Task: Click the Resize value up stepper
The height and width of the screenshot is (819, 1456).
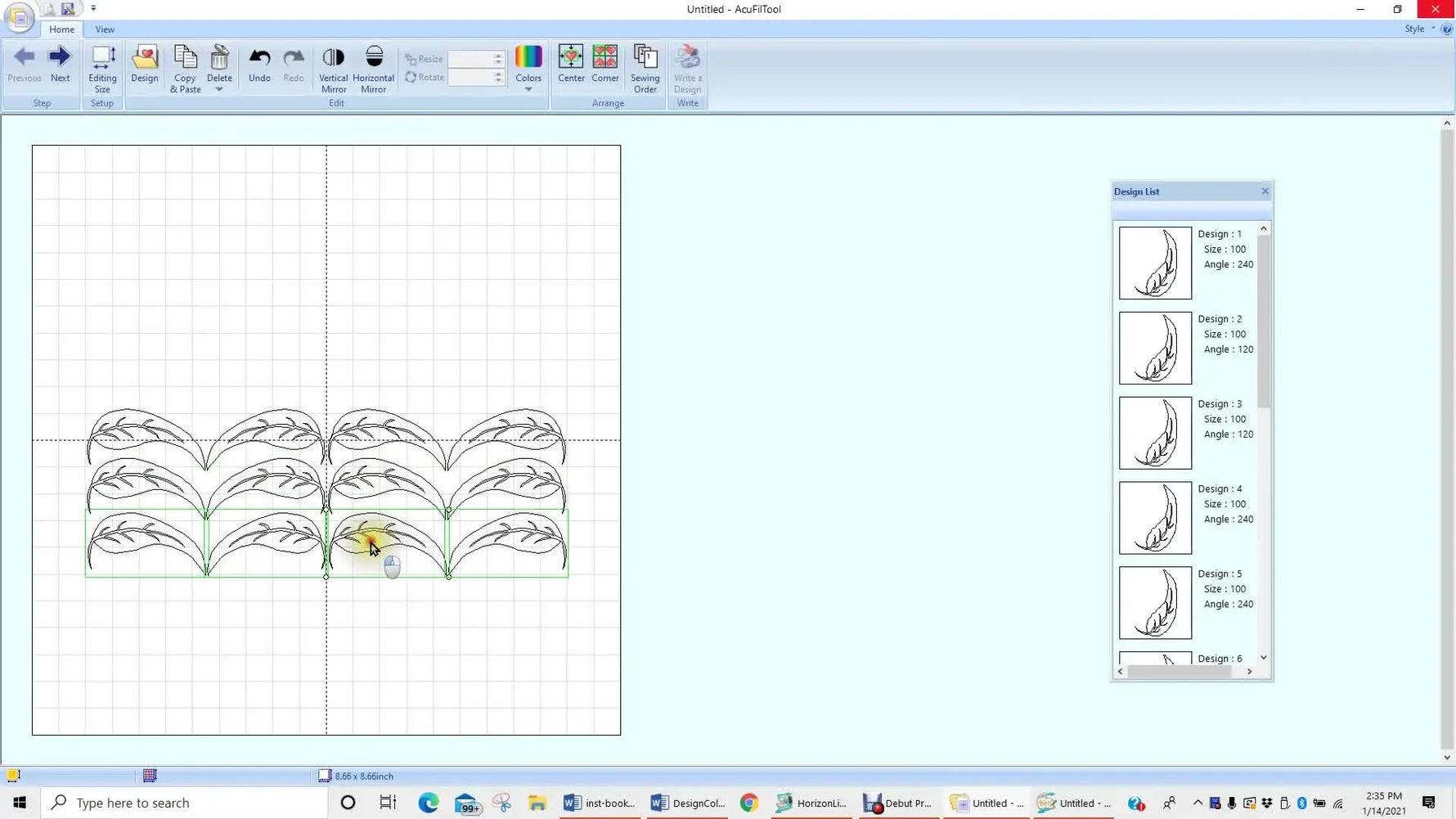Action: [x=499, y=56]
